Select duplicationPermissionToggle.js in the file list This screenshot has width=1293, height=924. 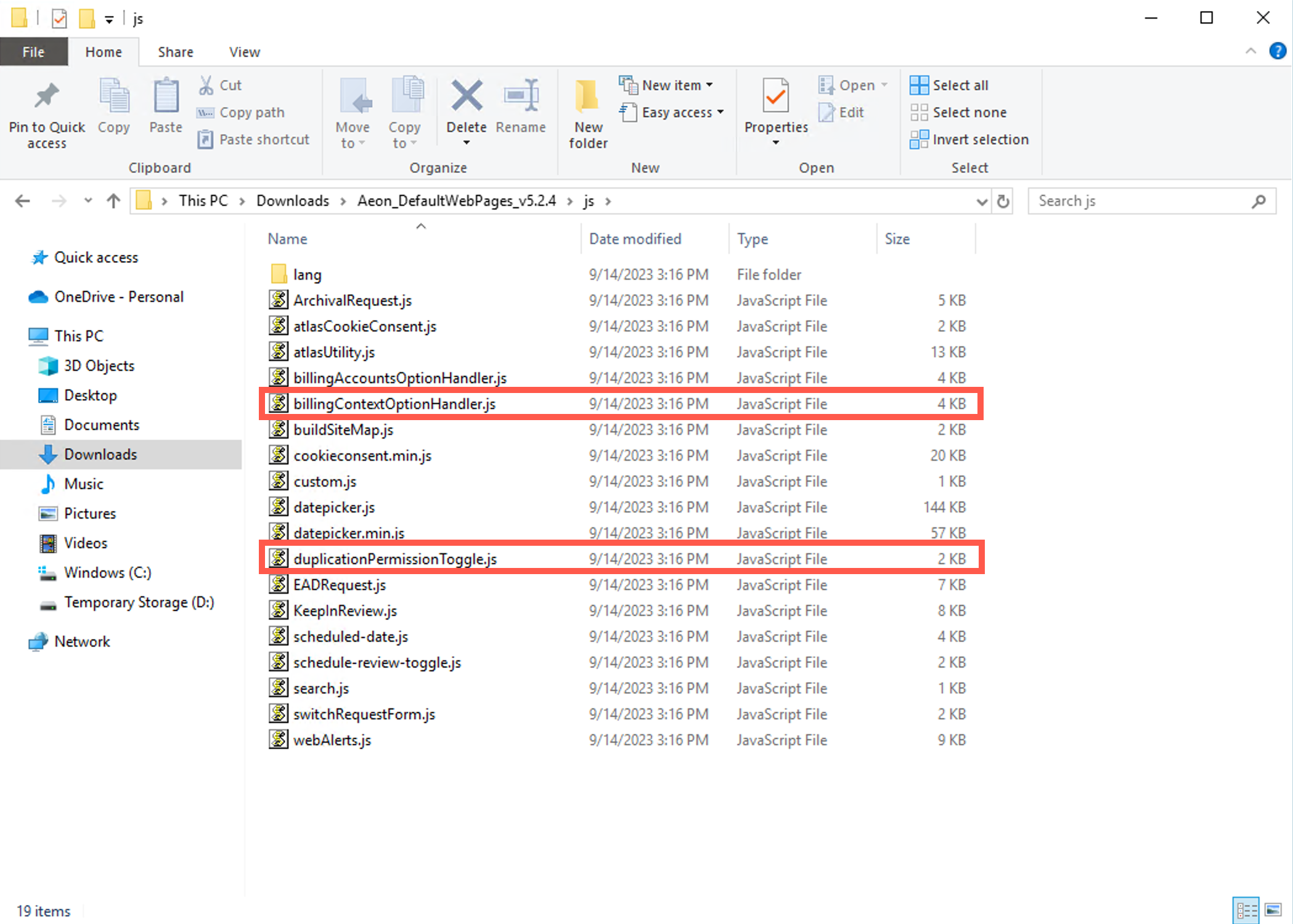coord(395,559)
